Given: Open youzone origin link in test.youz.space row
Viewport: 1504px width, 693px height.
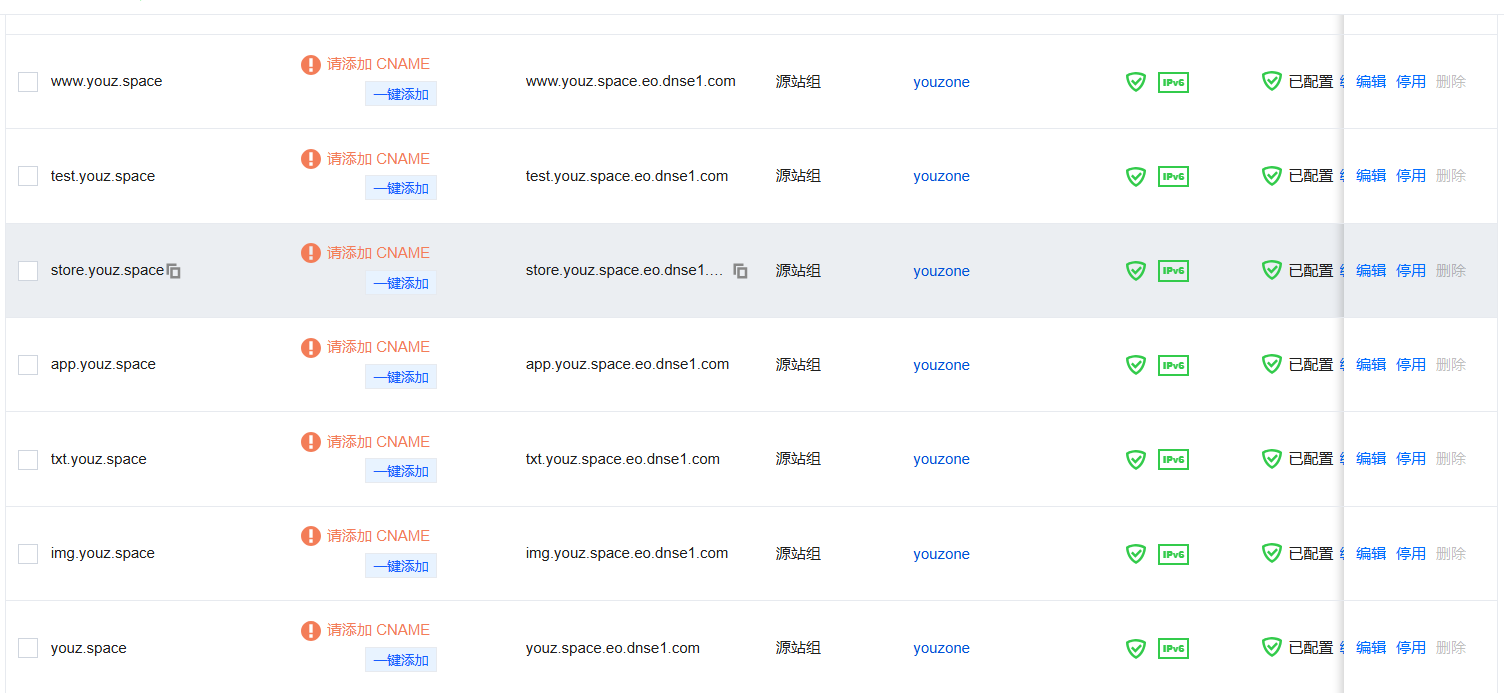Looking at the screenshot, I should (x=941, y=177).
